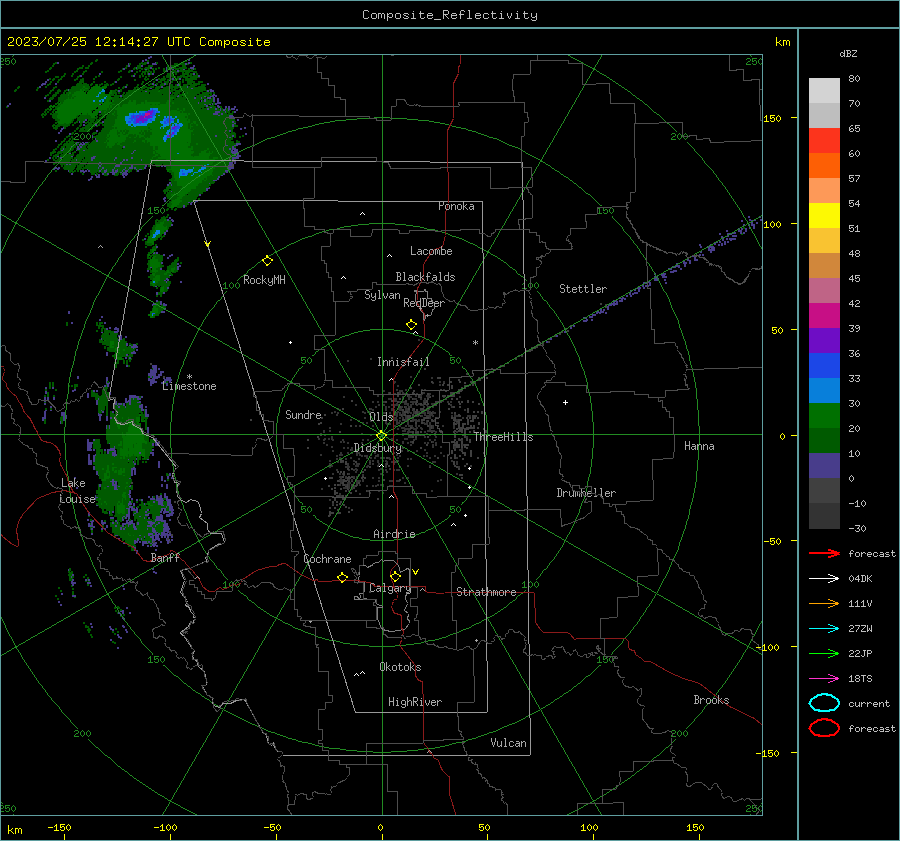Click the RockyMH label
Viewport: 900px width, 841px height.
click(x=264, y=280)
